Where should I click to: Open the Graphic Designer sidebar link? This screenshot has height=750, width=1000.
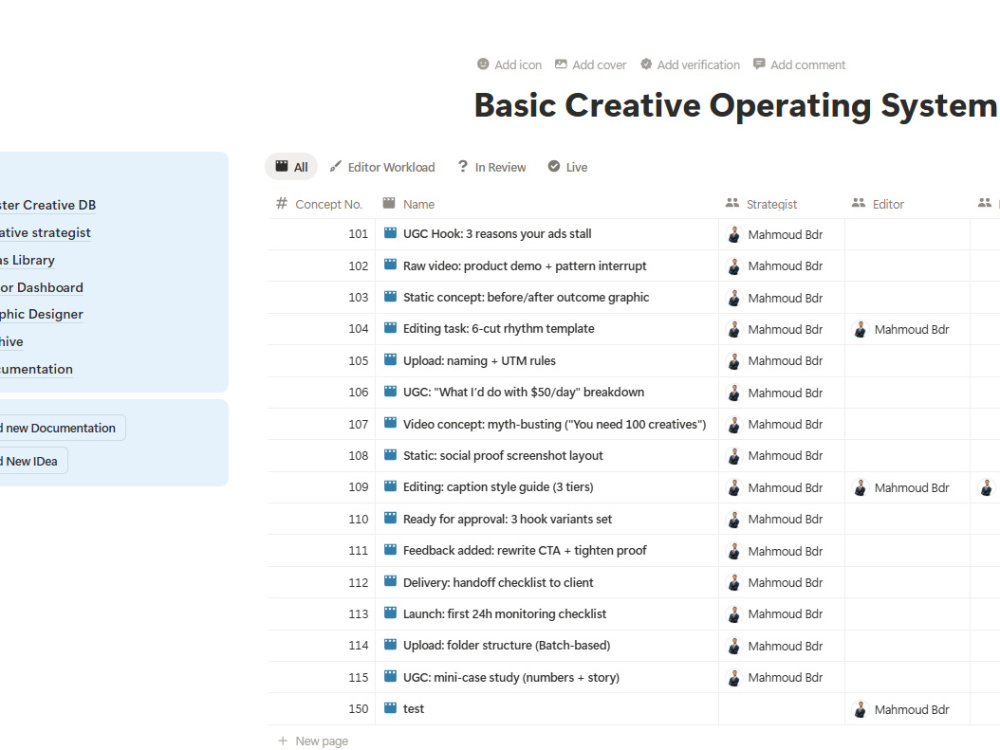[41, 314]
